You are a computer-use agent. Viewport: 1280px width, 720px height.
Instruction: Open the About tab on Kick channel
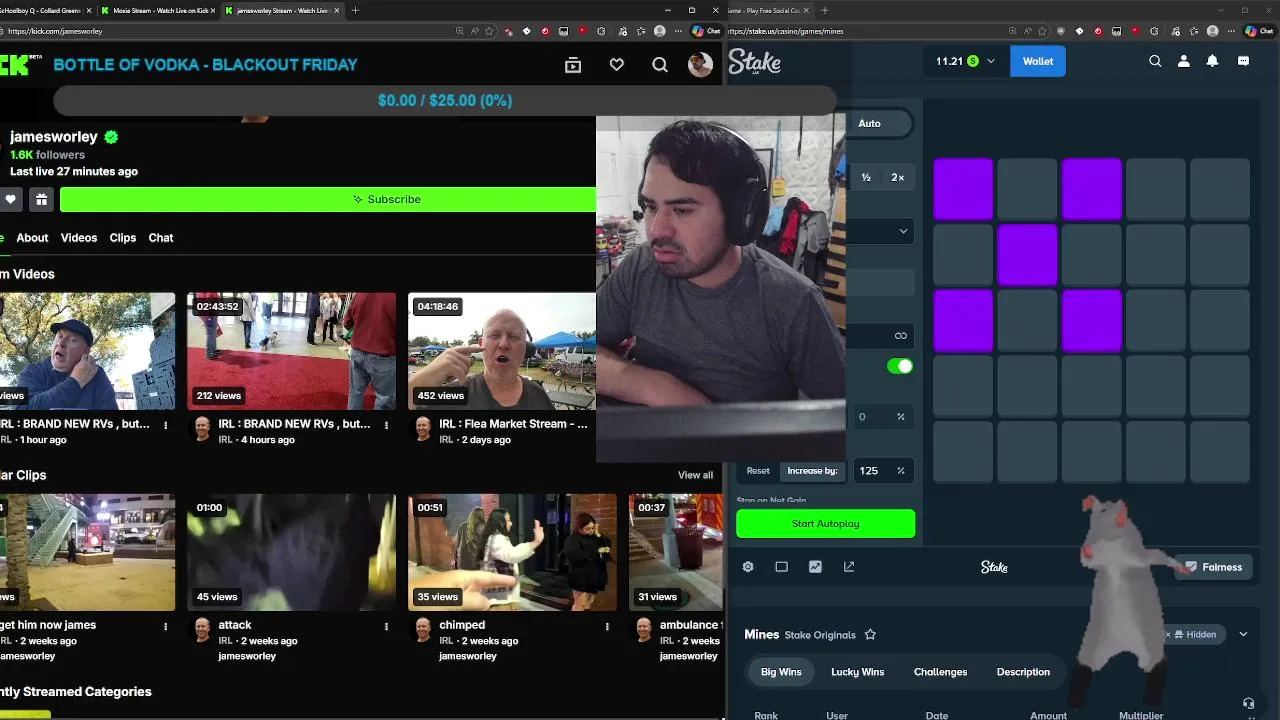coord(32,238)
